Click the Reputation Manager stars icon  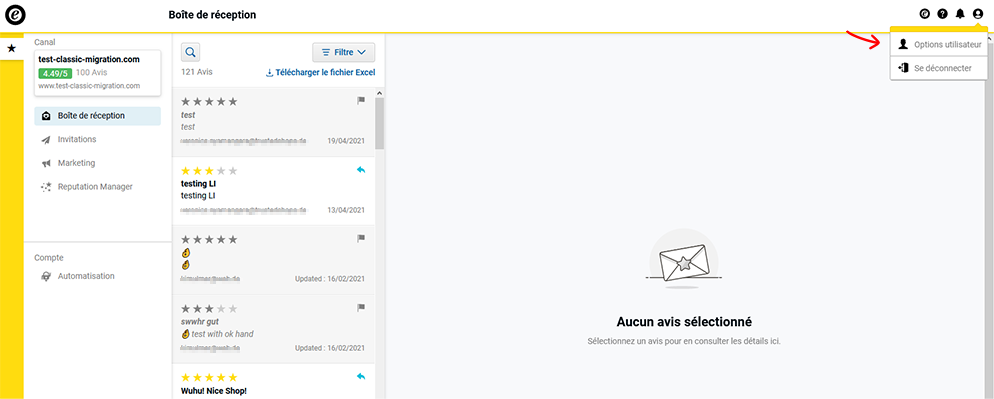pyautogui.click(x=46, y=187)
